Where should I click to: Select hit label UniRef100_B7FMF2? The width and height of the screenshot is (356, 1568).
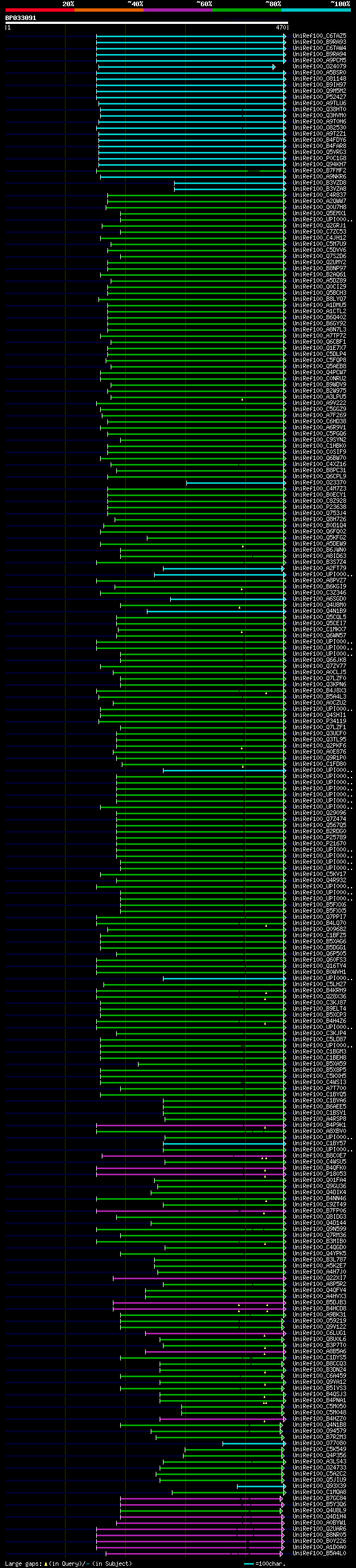(x=319, y=170)
